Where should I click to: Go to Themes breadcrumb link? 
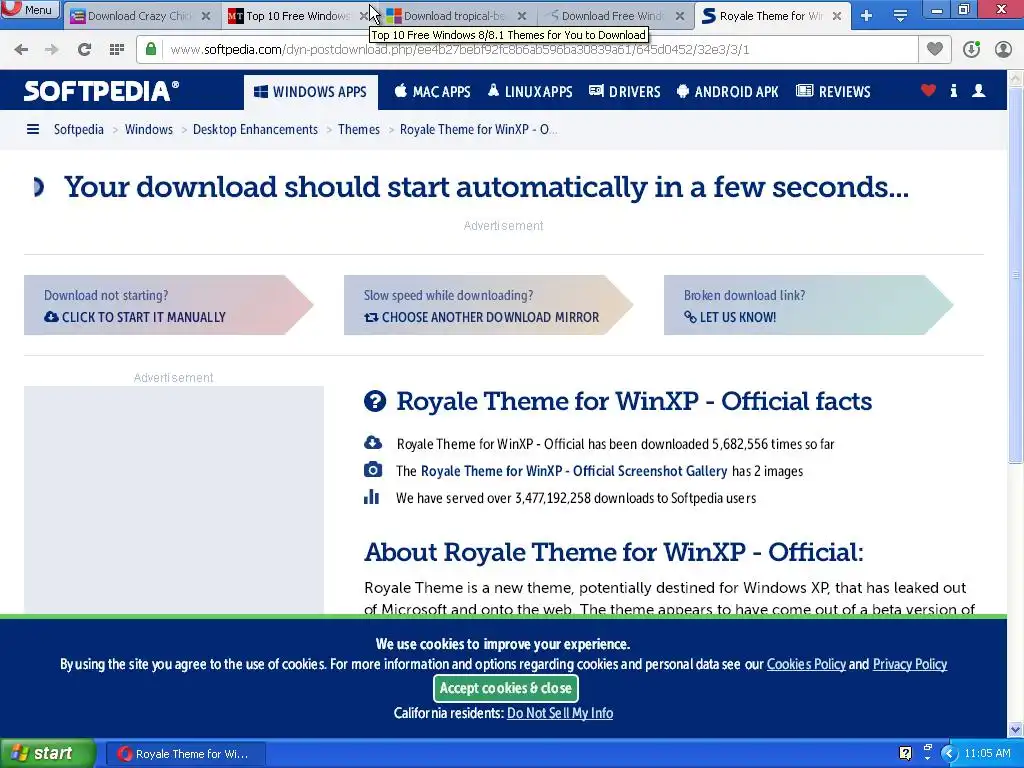[359, 129]
